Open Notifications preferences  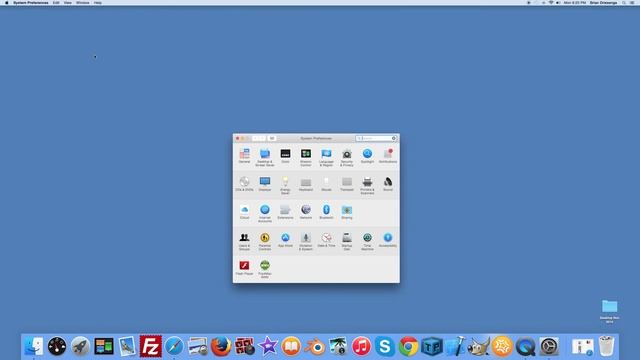click(388, 156)
